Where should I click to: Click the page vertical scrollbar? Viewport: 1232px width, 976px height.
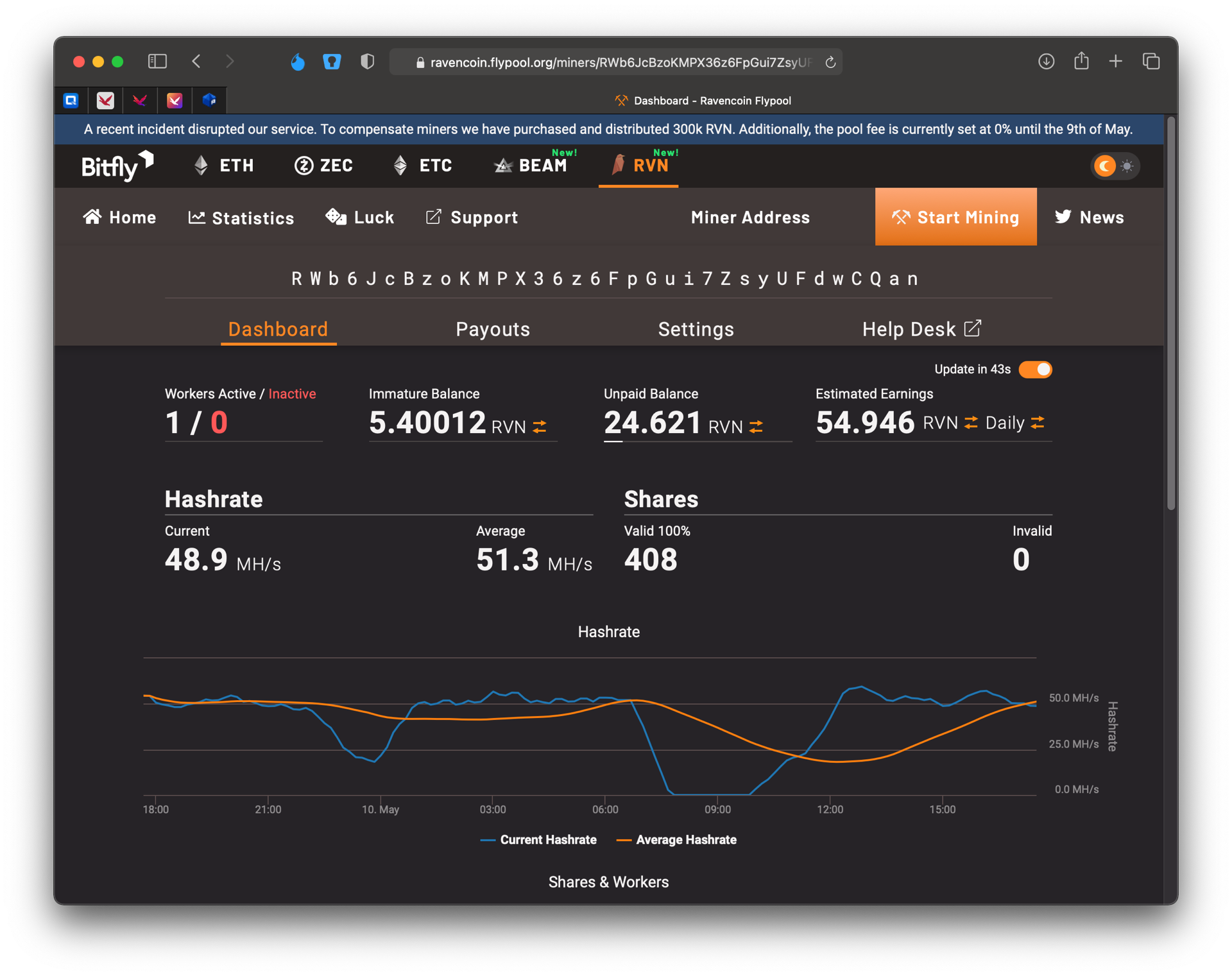1171,314
